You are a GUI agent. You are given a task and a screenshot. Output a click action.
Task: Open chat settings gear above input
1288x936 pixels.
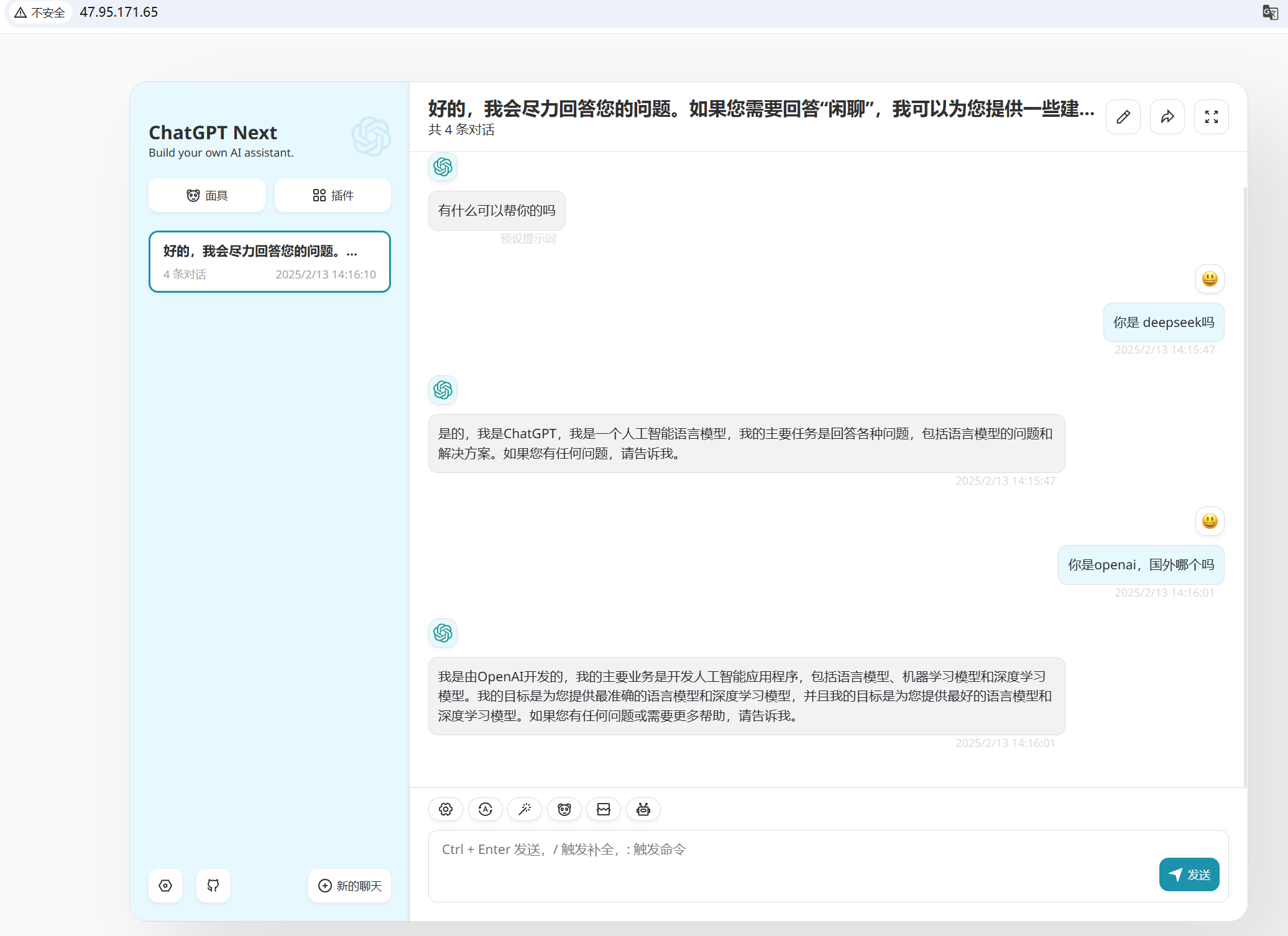click(446, 809)
